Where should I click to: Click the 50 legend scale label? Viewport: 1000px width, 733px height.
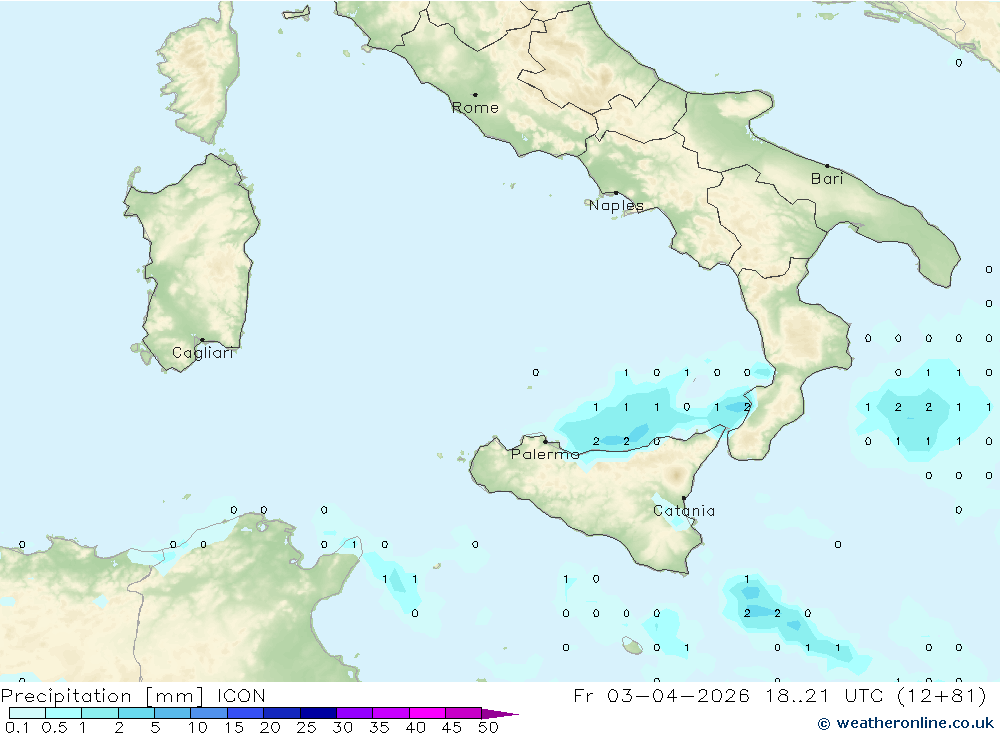(489, 727)
